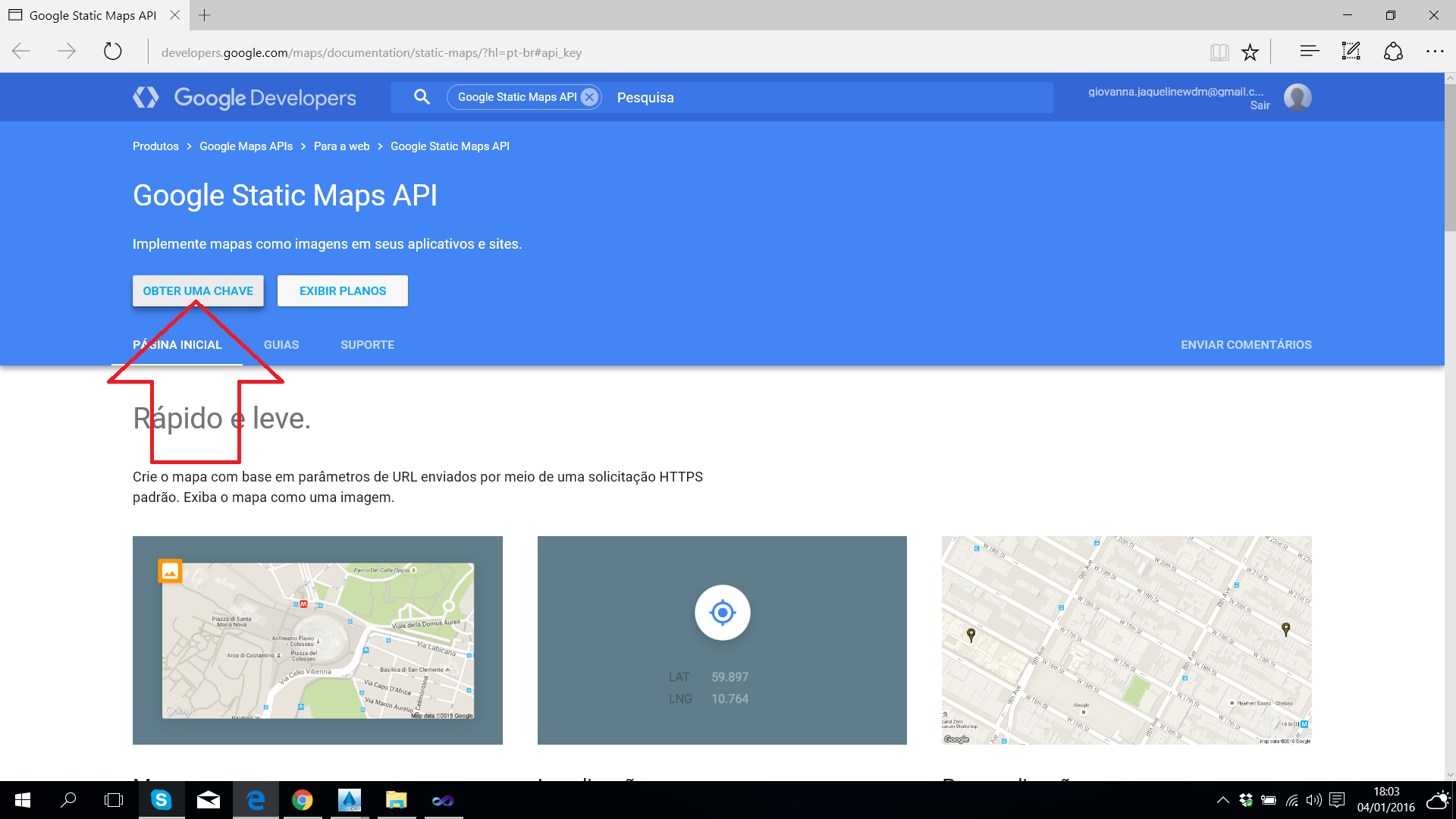Viewport: 1456px width, 819px height.
Task: Open the Hub panel in Edge
Action: 1308,52
